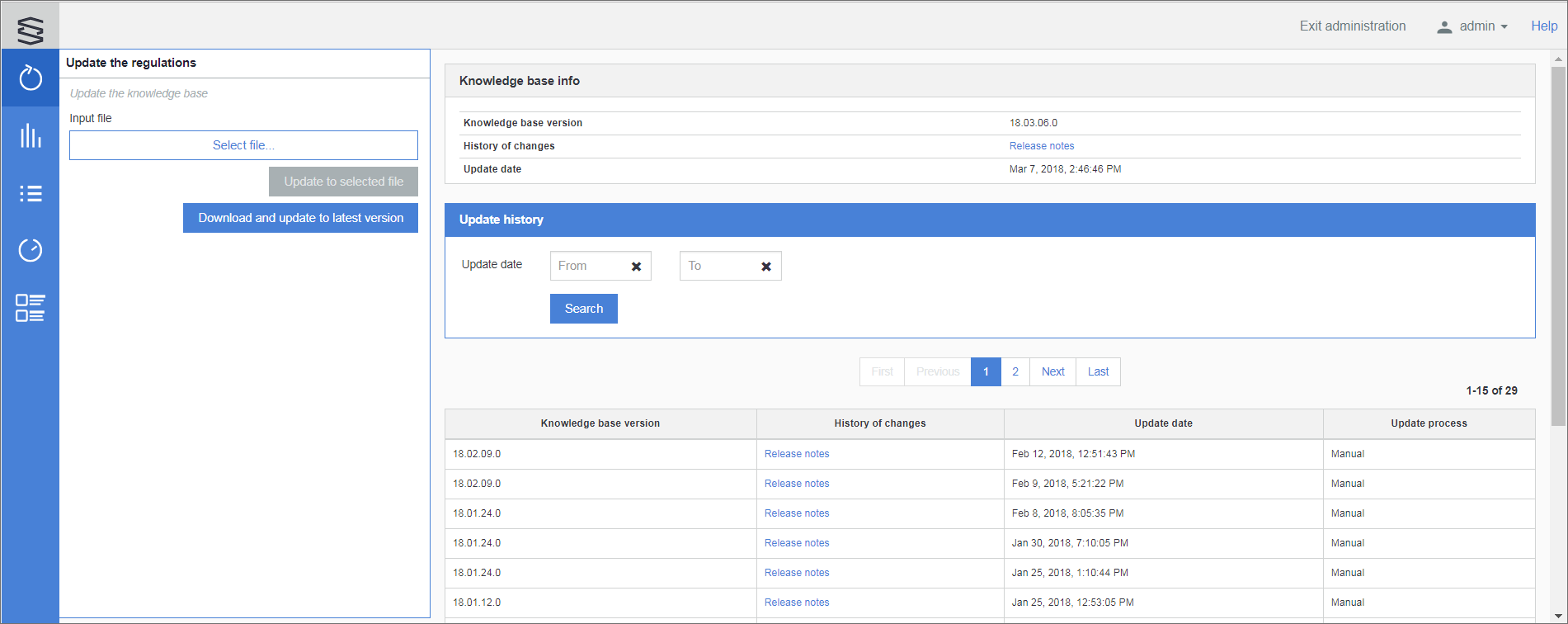
Task: Jump to the Last page of results
Action: tap(1098, 371)
